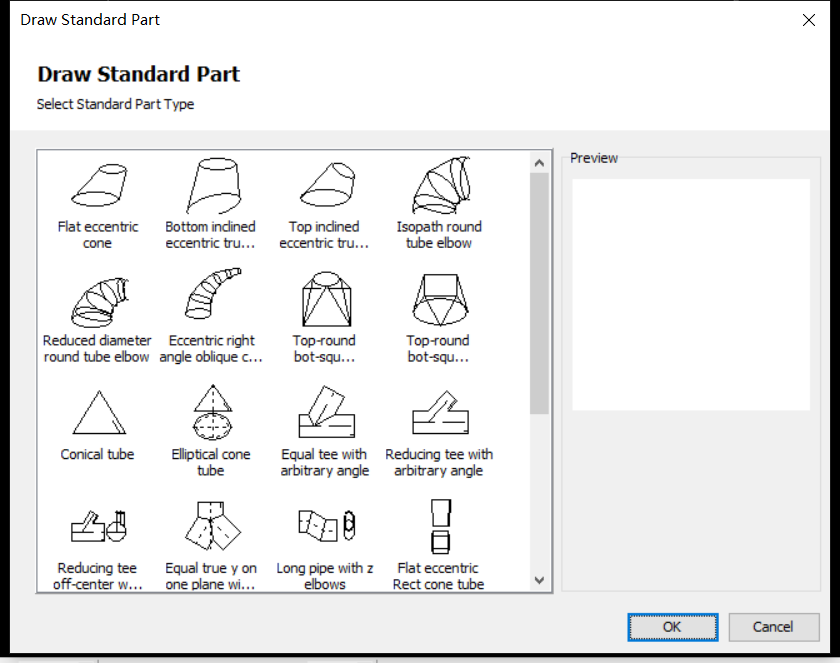Click 'Equal tee with arbitrary angle' label
The image size is (840, 663).
click(x=325, y=462)
